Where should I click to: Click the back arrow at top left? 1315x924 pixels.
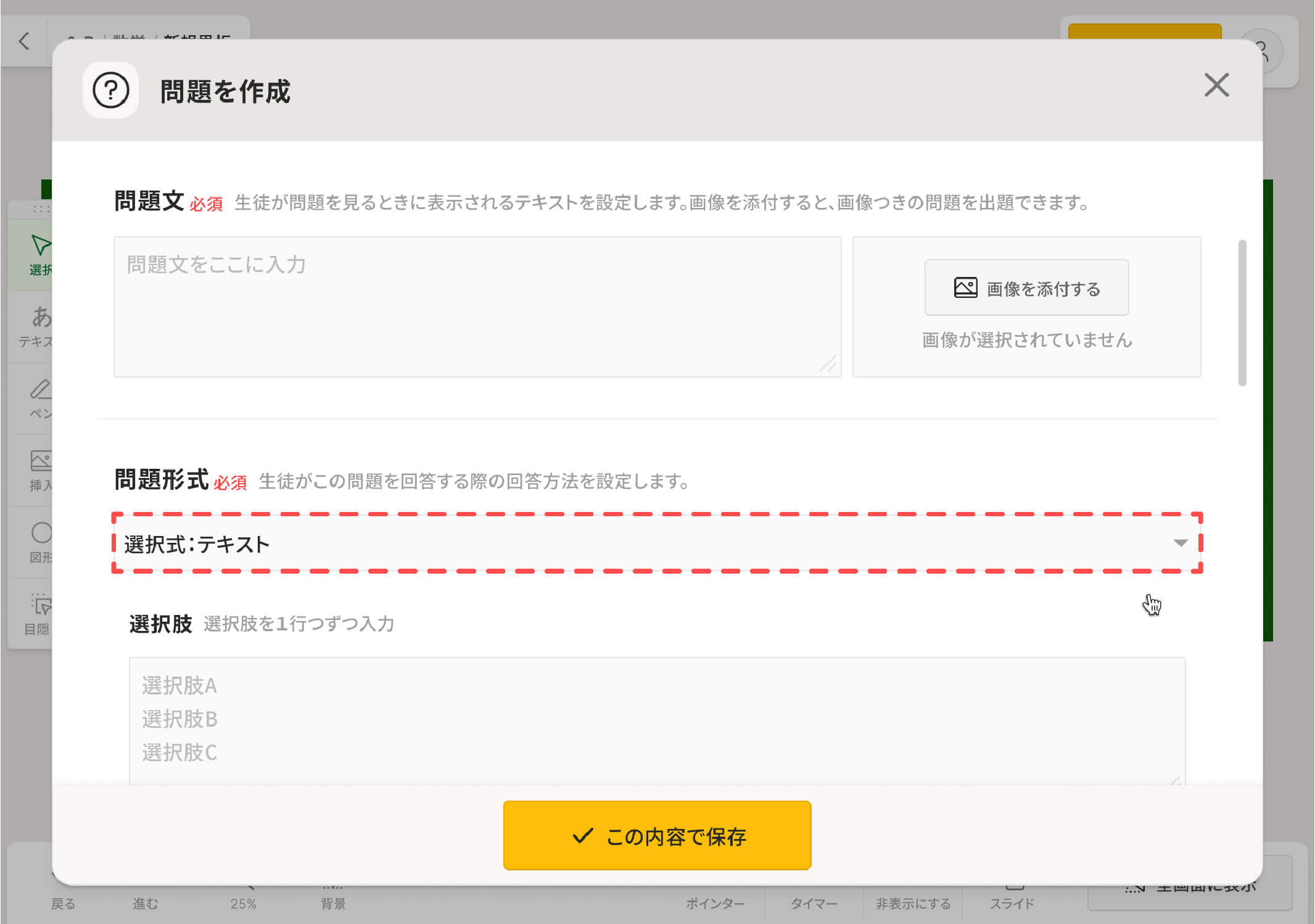[x=24, y=41]
